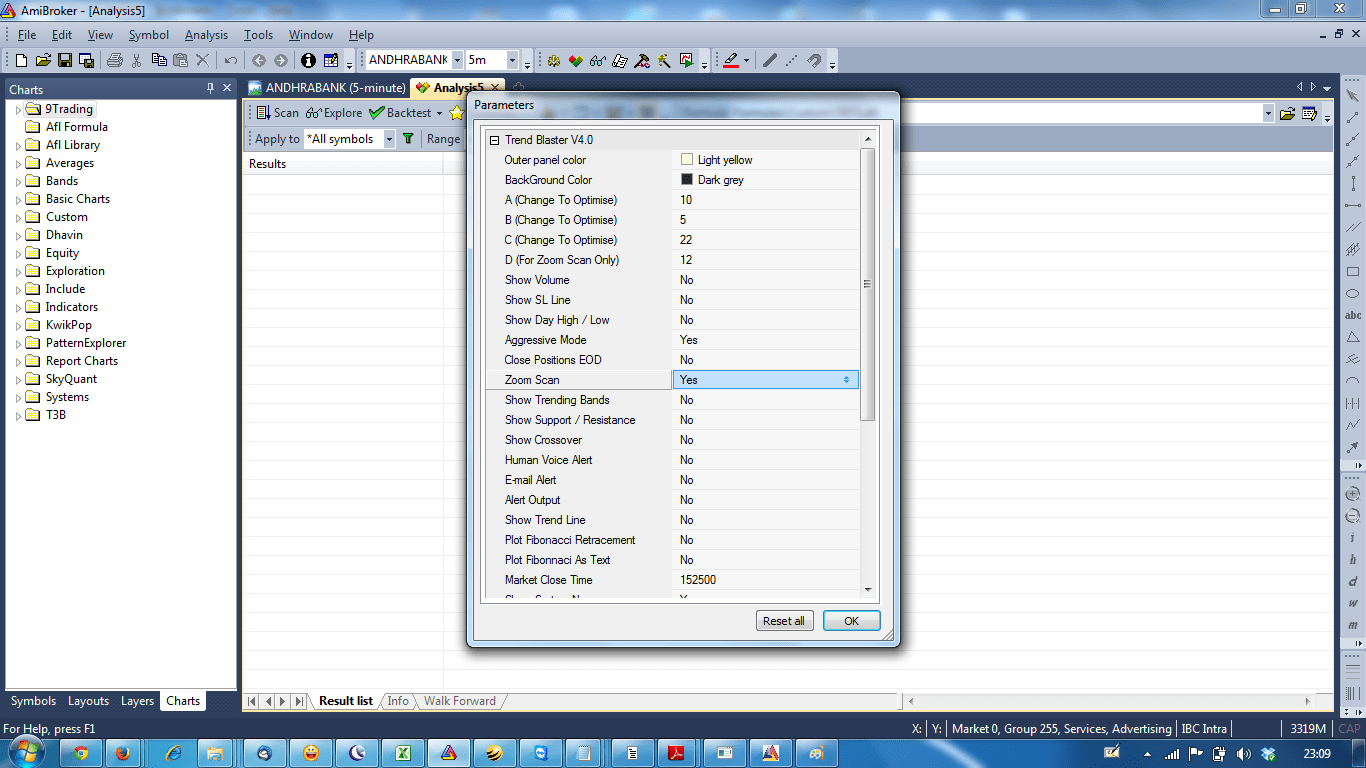This screenshot has height=768, width=1366.
Task: Toggle the Show Volume No value
Action: (766, 280)
